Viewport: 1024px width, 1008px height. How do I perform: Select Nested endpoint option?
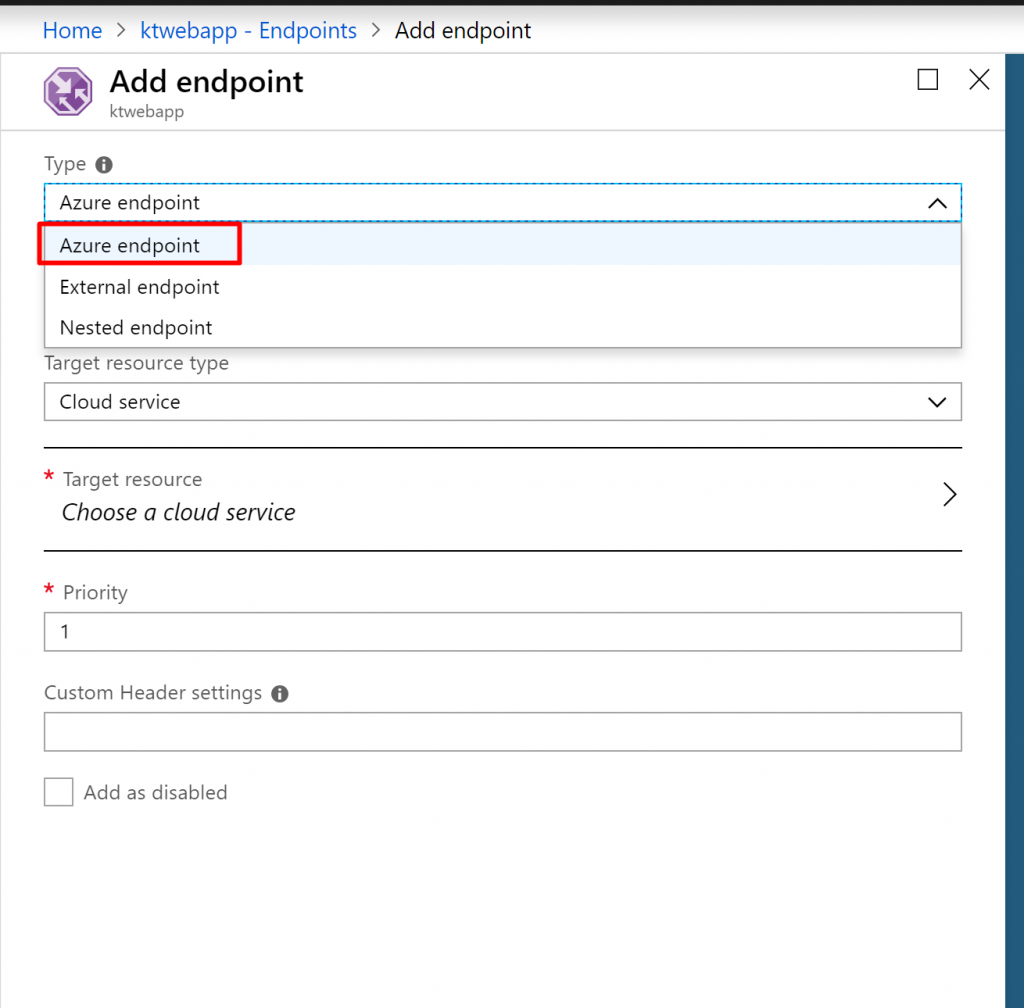click(x=503, y=327)
